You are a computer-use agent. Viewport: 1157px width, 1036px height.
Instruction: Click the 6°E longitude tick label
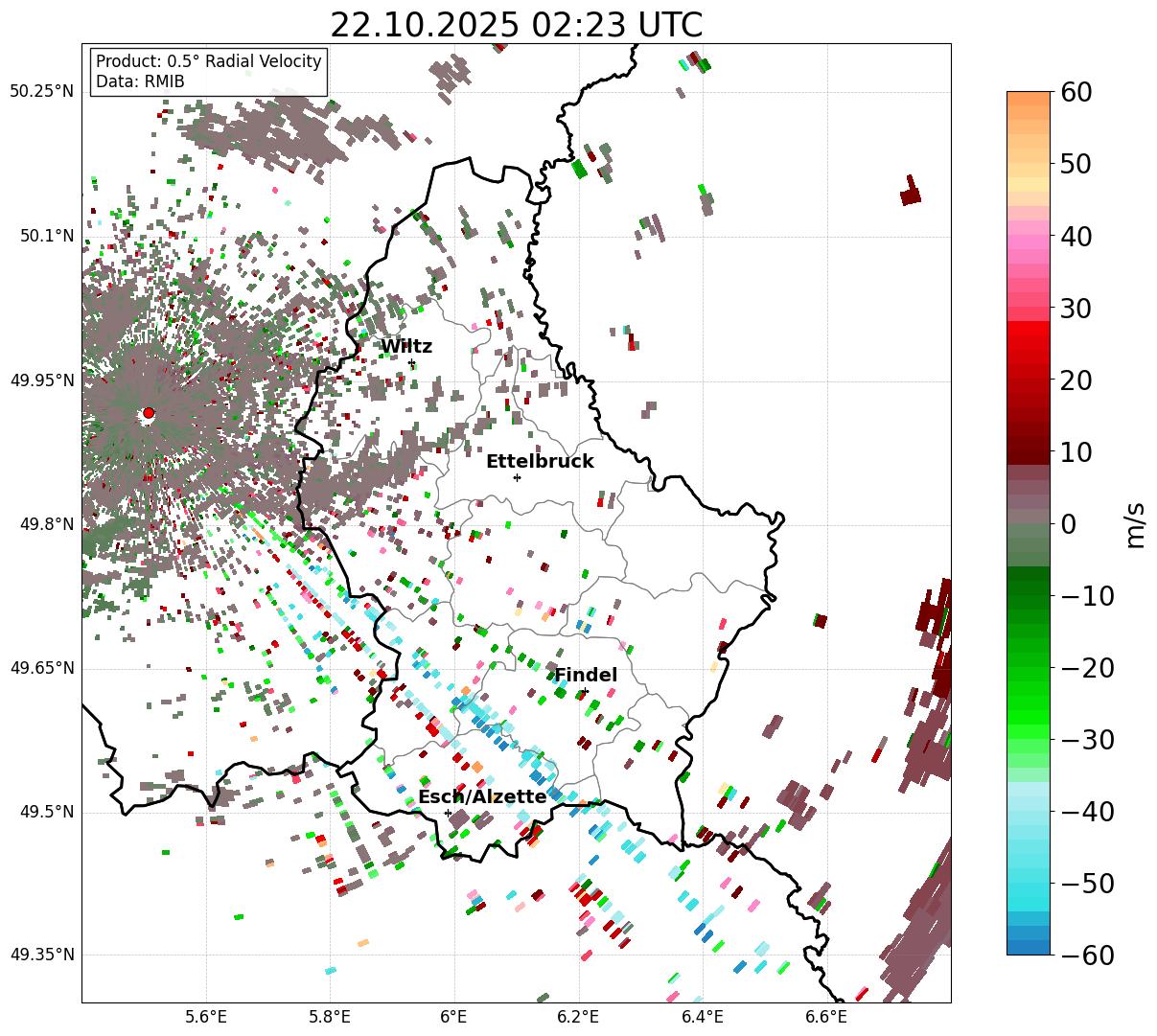pyautogui.click(x=453, y=1016)
